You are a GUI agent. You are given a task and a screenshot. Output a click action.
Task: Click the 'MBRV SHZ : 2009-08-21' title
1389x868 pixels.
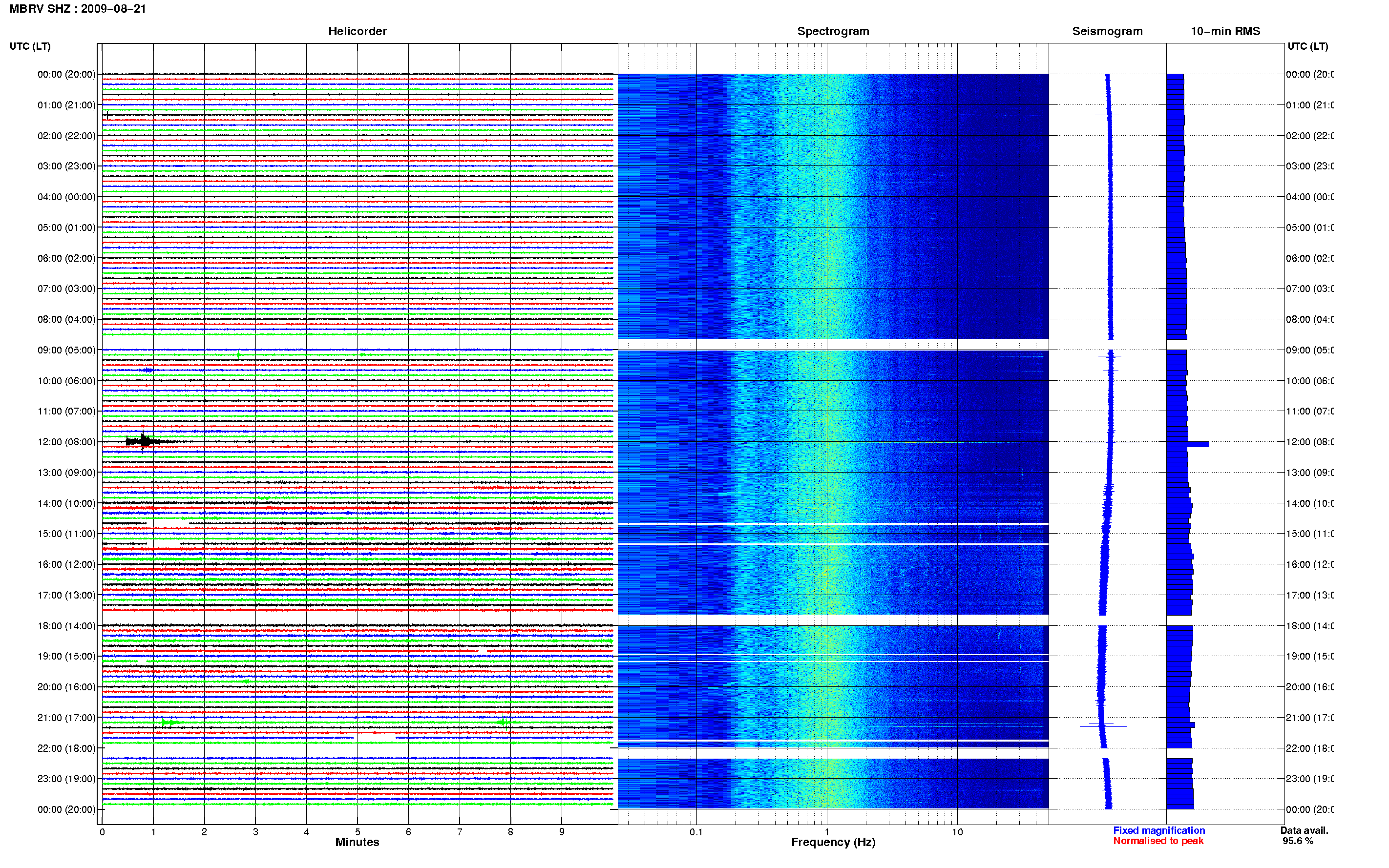tap(78, 9)
